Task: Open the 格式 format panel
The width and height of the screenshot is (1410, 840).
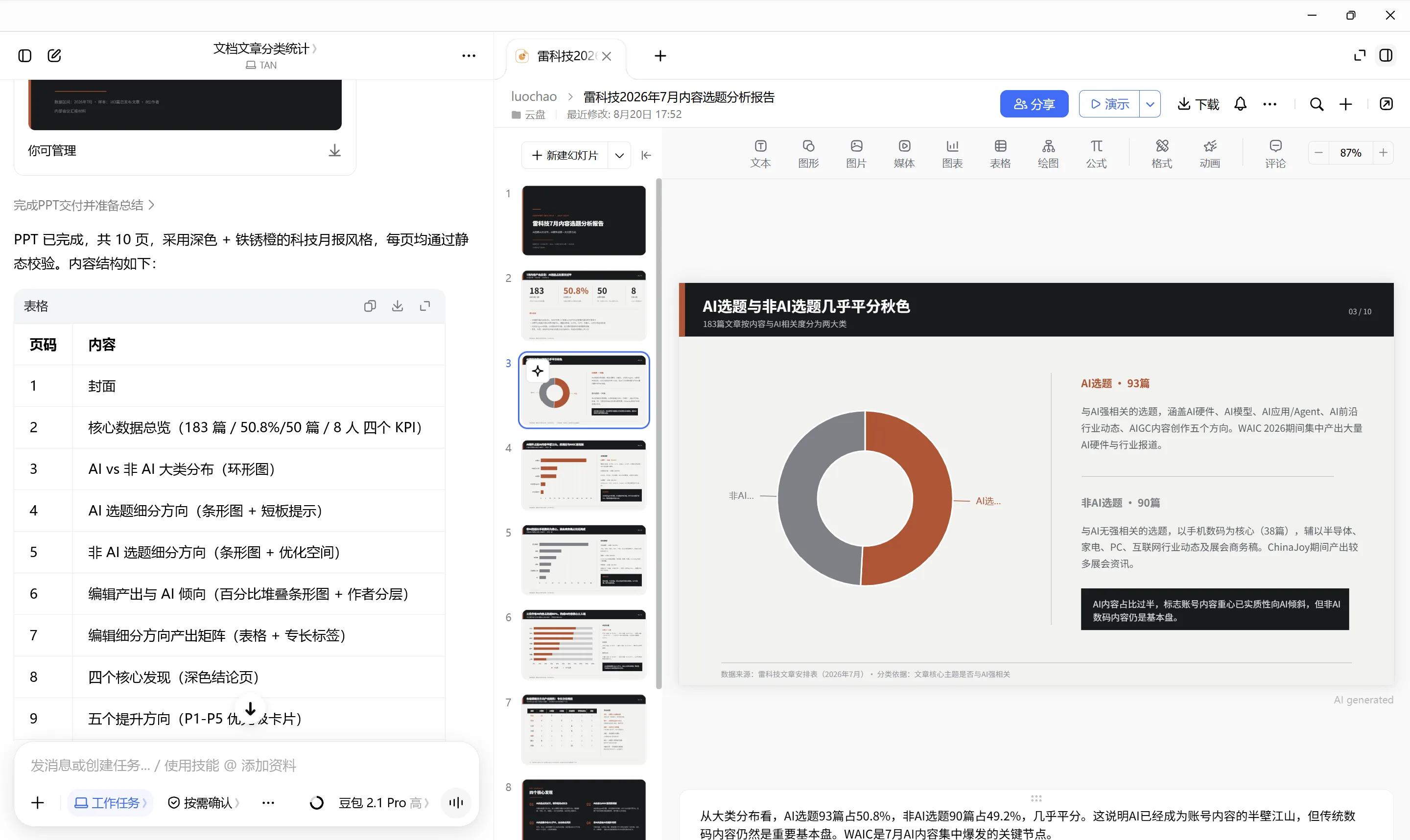Action: pyautogui.click(x=1161, y=154)
